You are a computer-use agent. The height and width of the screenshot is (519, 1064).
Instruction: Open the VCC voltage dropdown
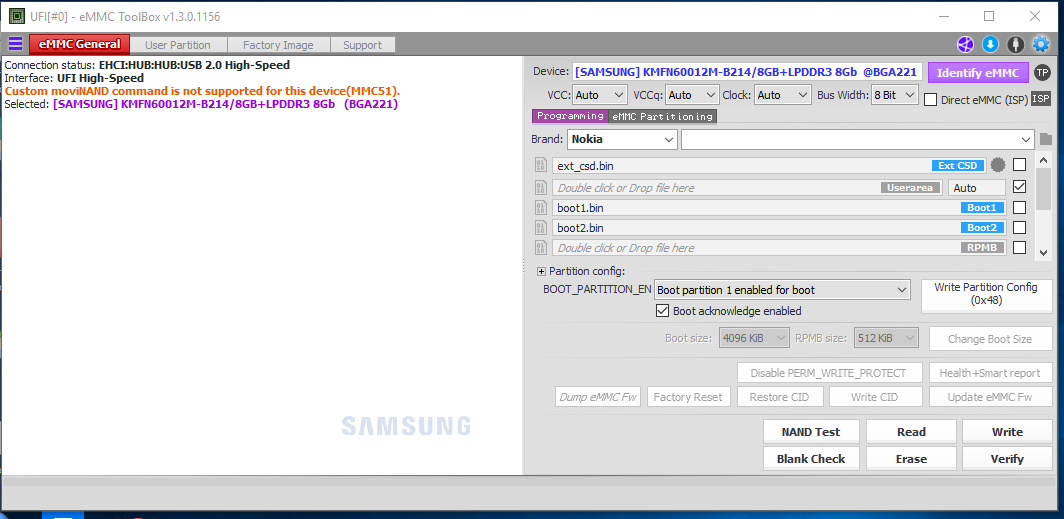600,95
